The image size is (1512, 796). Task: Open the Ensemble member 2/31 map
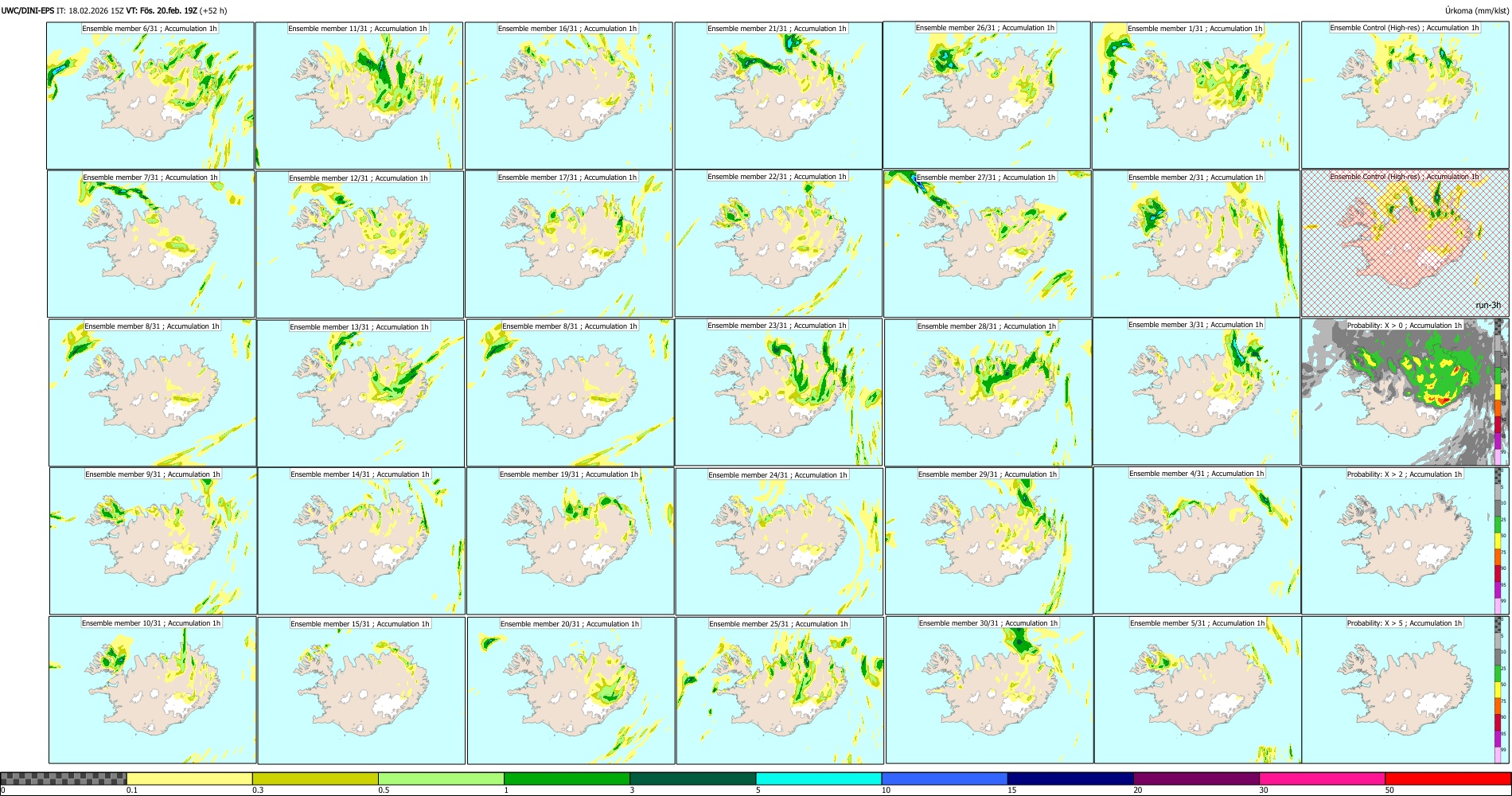coord(1196,244)
